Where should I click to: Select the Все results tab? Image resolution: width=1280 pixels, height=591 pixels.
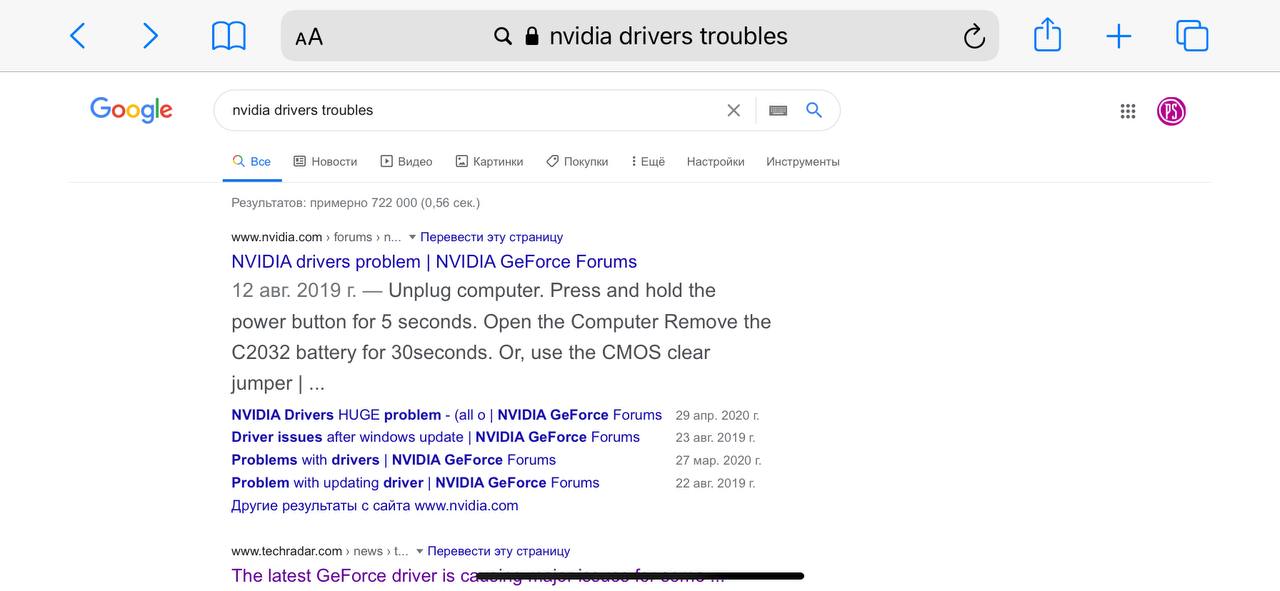click(x=252, y=161)
